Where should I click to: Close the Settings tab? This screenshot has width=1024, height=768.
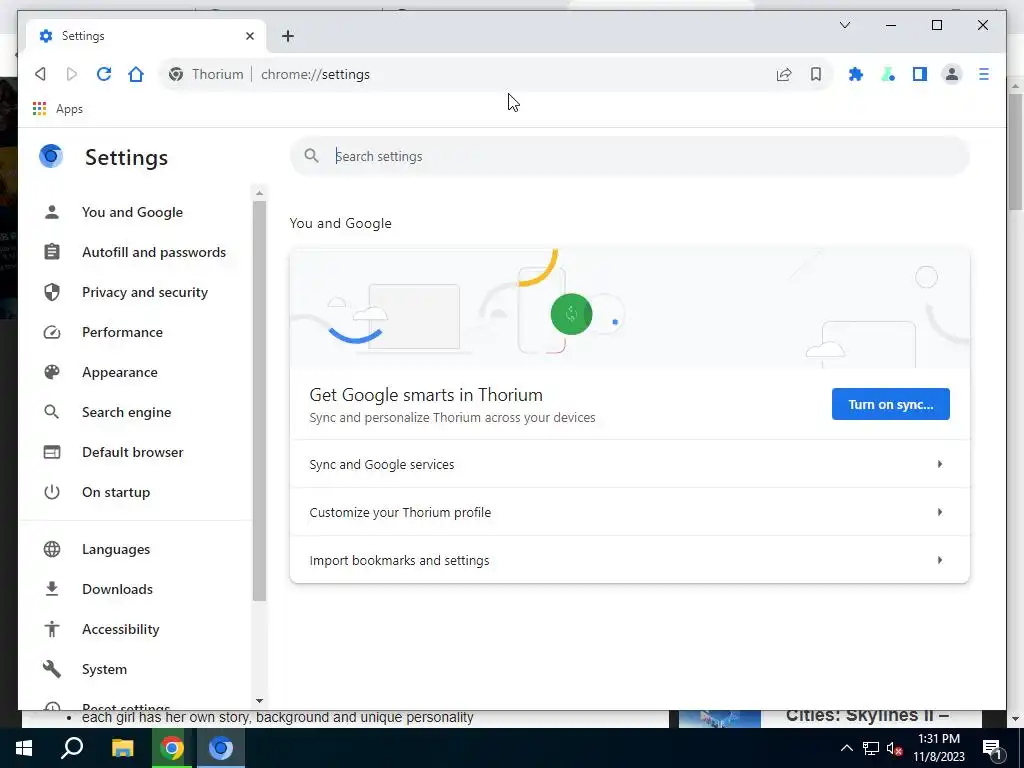click(249, 36)
